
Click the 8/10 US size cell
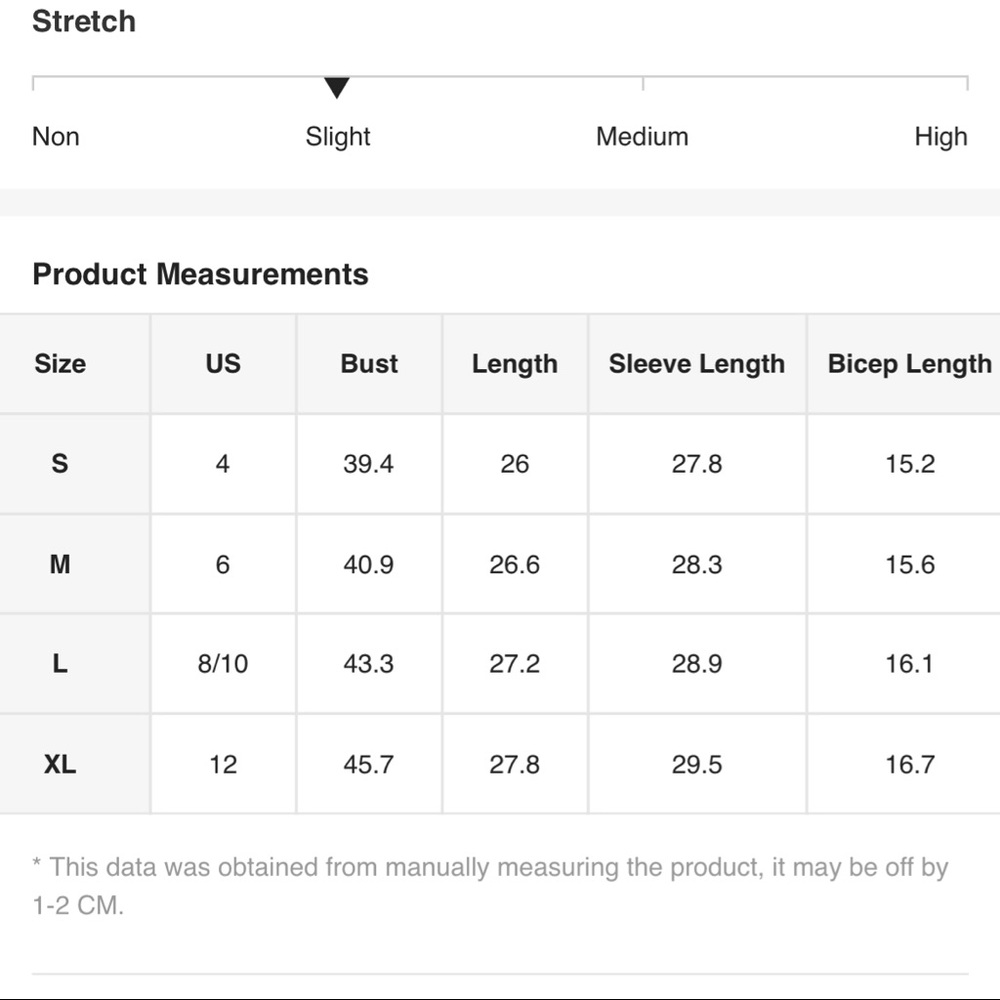[223, 664]
